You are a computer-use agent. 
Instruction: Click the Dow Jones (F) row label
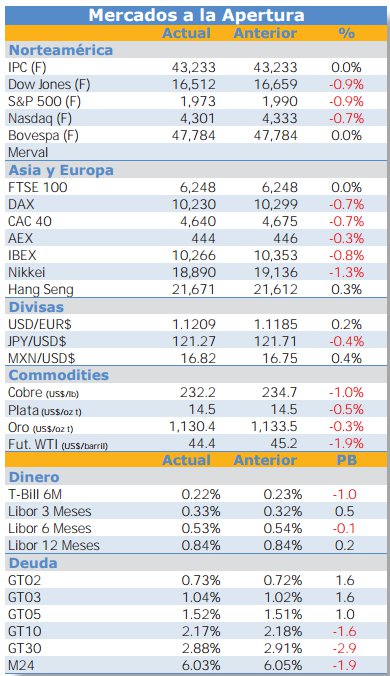pos(49,84)
